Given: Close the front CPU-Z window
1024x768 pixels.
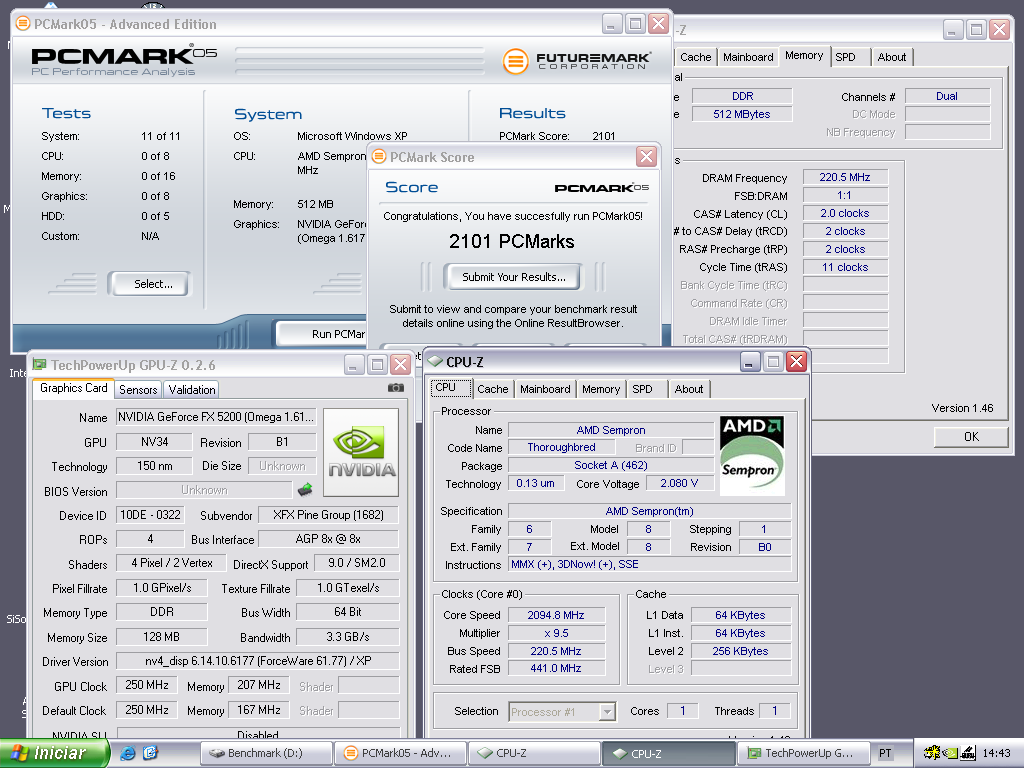Looking at the screenshot, I should click(796, 361).
